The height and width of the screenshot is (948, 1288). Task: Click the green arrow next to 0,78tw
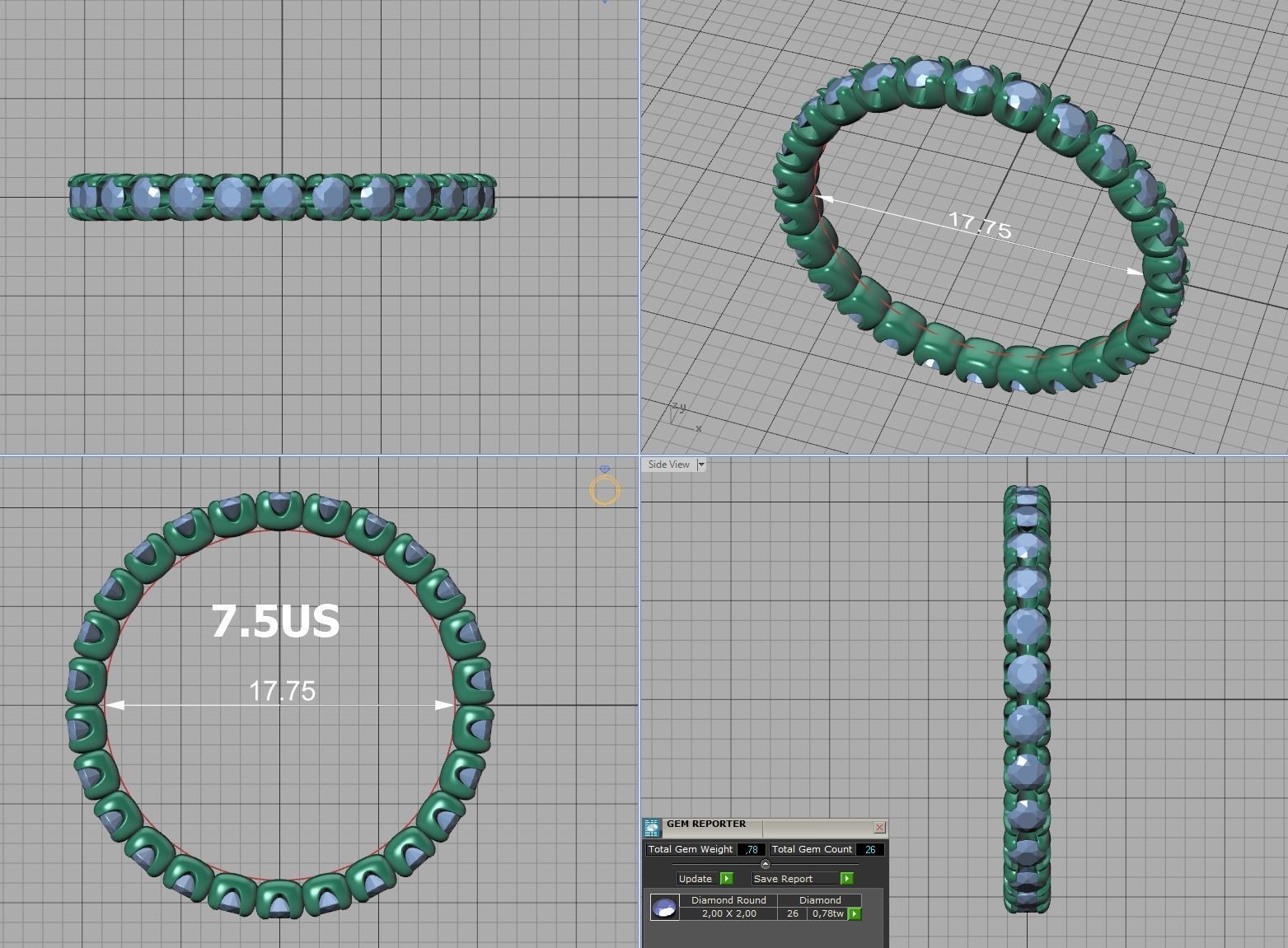pos(855,913)
